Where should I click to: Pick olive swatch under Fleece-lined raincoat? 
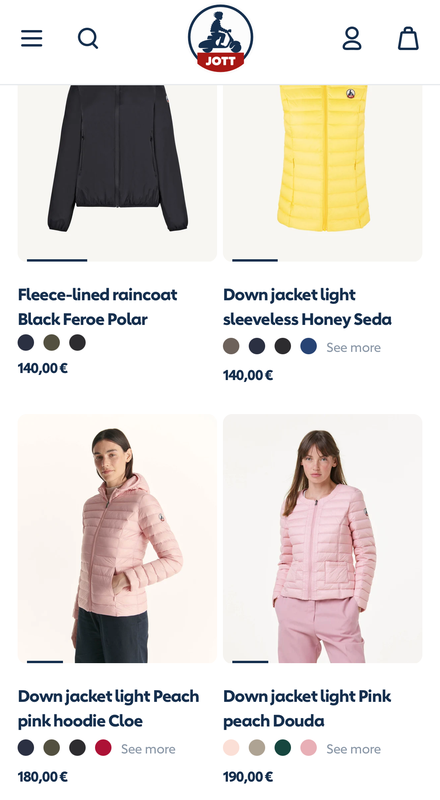coord(52,342)
